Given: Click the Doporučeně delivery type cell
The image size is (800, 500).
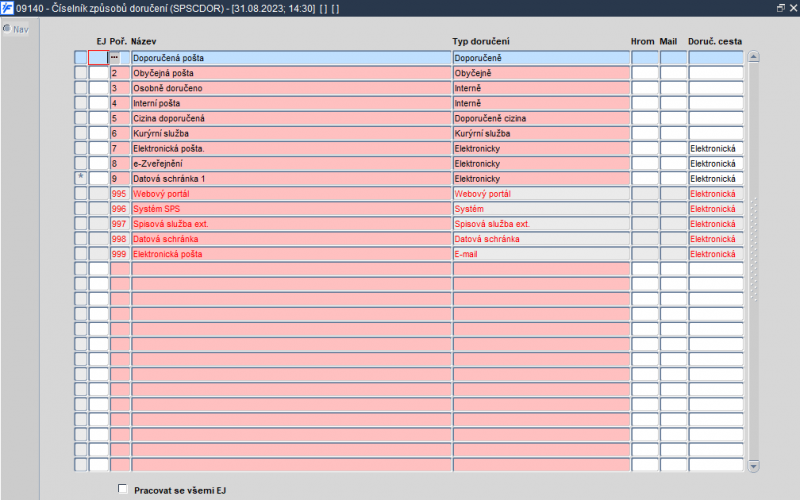Looking at the screenshot, I should click(x=541, y=58).
